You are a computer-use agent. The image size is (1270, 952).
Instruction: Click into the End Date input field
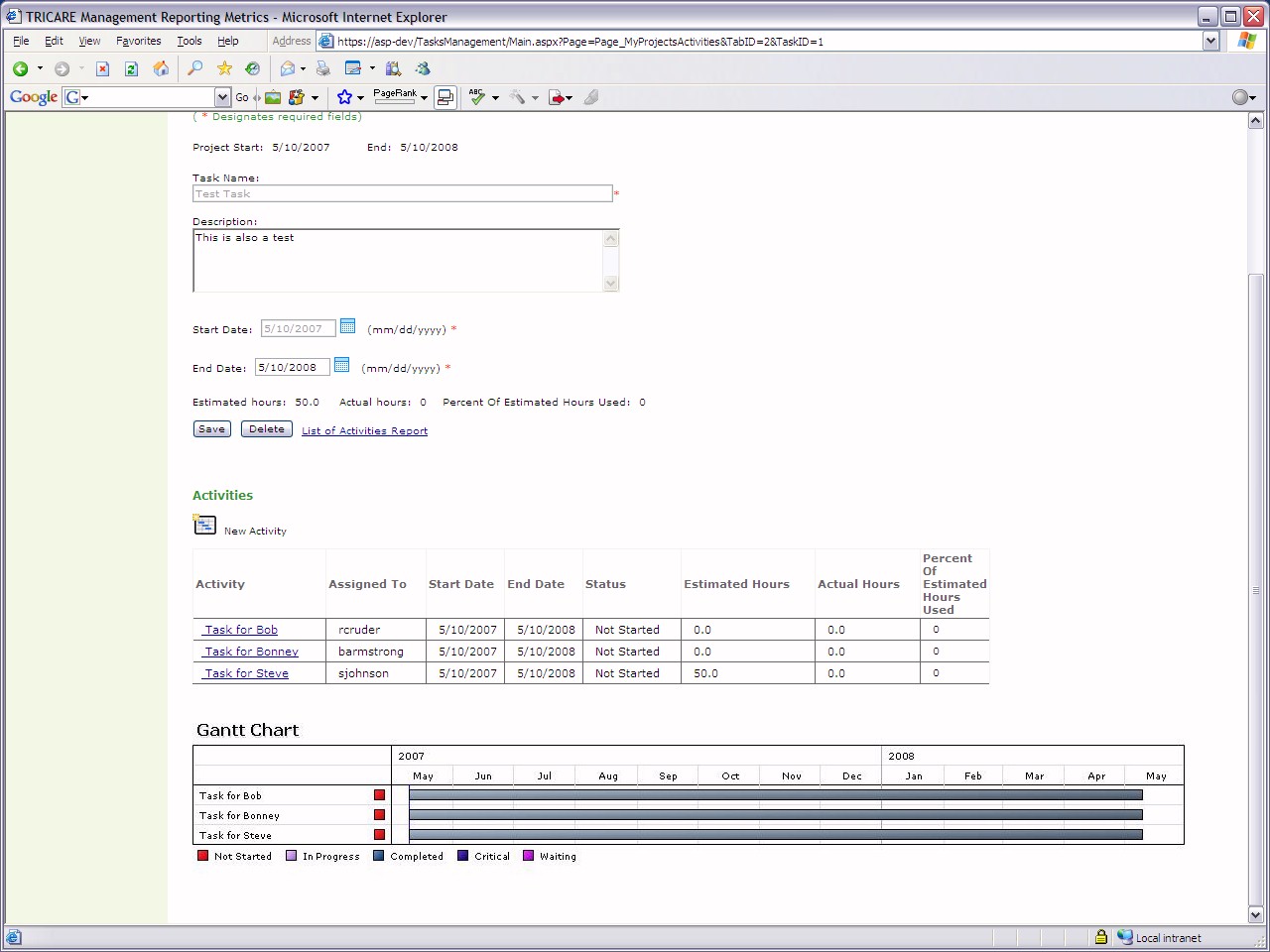[x=292, y=368]
